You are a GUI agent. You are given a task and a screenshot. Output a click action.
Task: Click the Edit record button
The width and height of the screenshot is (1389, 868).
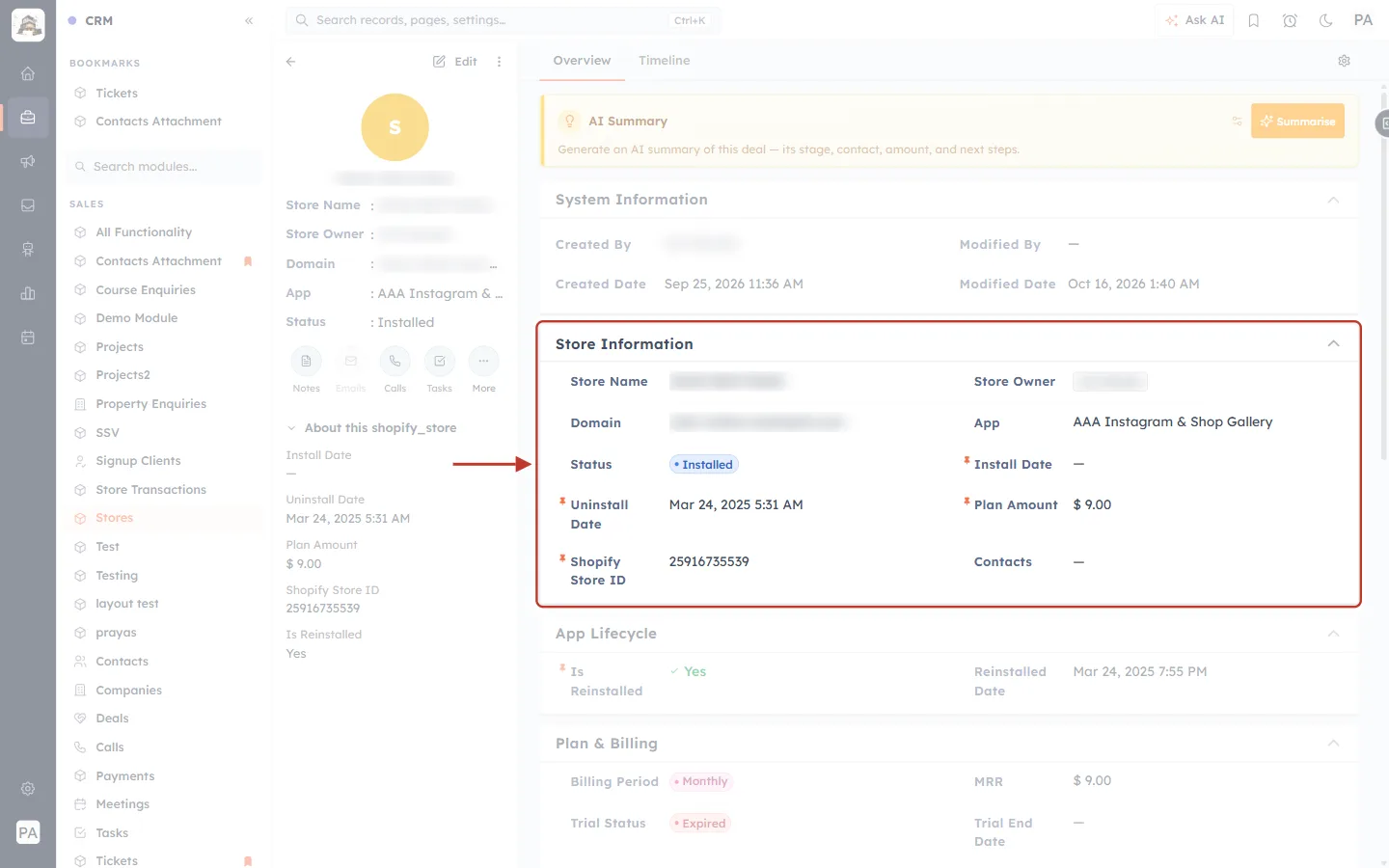click(x=455, y=62)
